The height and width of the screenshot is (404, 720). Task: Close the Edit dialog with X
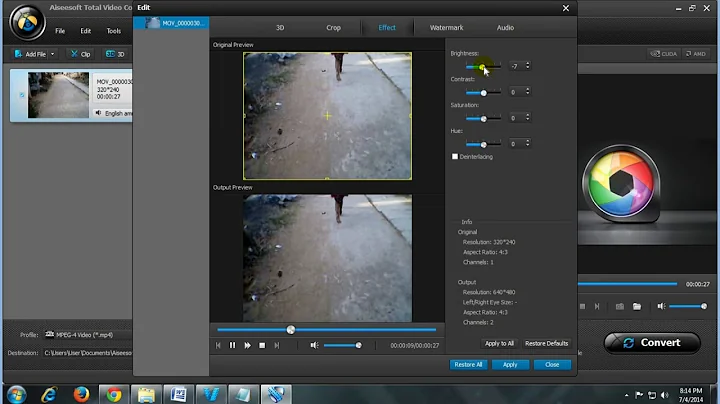(566, 8)
